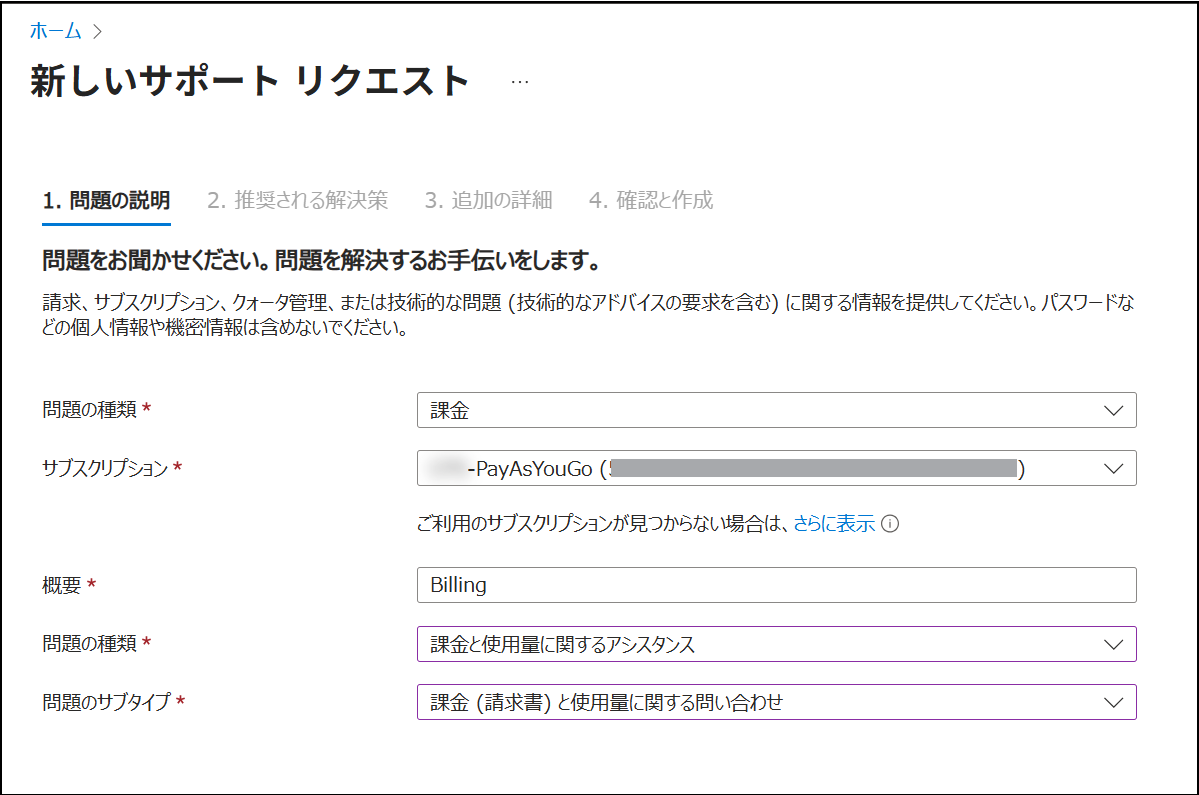
Task: Click the chevron of the 課金 (請求書) subtype dropdown
Action: pyautogui.click(x=1113, y=702)
